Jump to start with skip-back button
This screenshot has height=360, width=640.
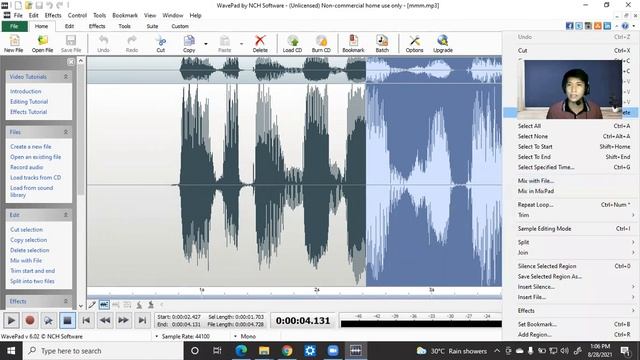point(86,320)
